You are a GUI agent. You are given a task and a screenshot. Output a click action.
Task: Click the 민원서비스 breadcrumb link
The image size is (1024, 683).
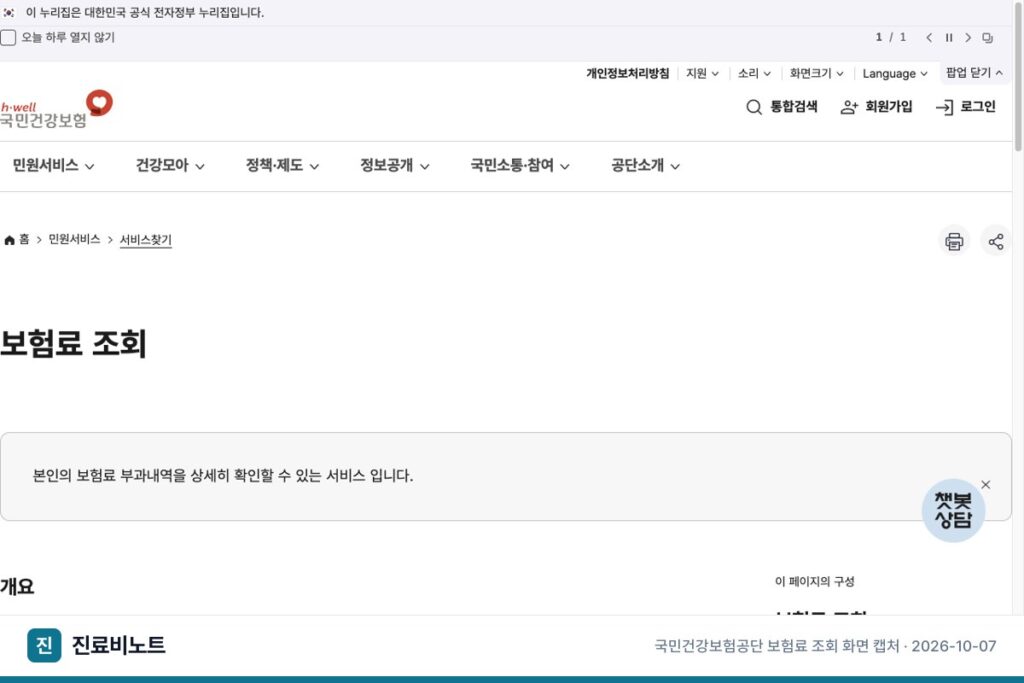pyautogui.click(x=74, y=240)
